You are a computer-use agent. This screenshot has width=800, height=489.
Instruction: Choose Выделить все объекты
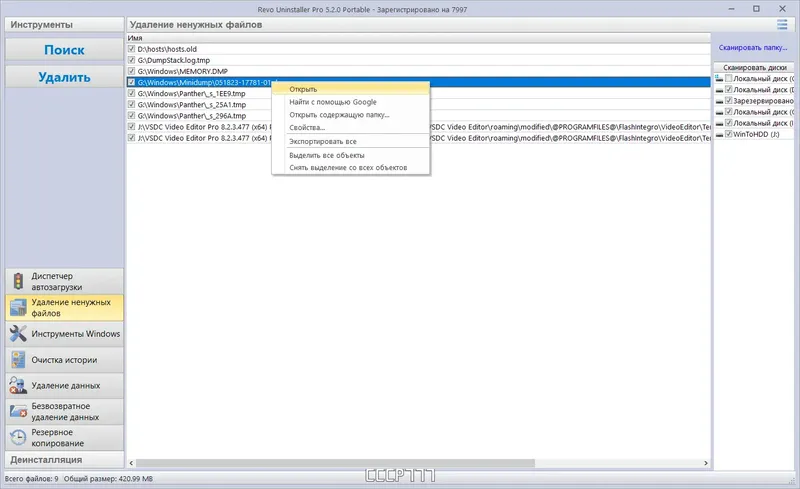coord(351,155)
